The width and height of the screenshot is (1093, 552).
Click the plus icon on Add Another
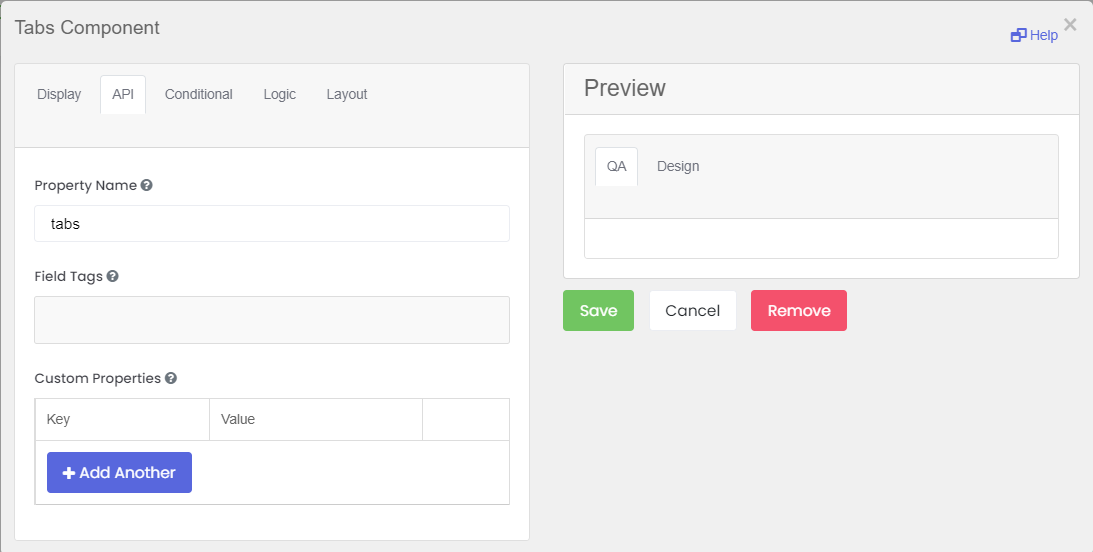tap(69, 473)
